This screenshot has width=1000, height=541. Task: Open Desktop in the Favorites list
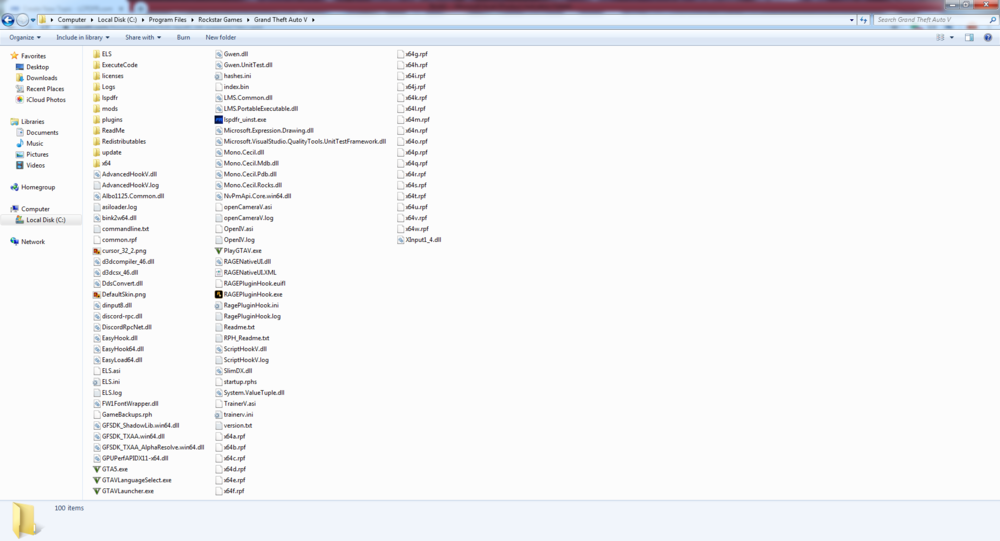38,67
